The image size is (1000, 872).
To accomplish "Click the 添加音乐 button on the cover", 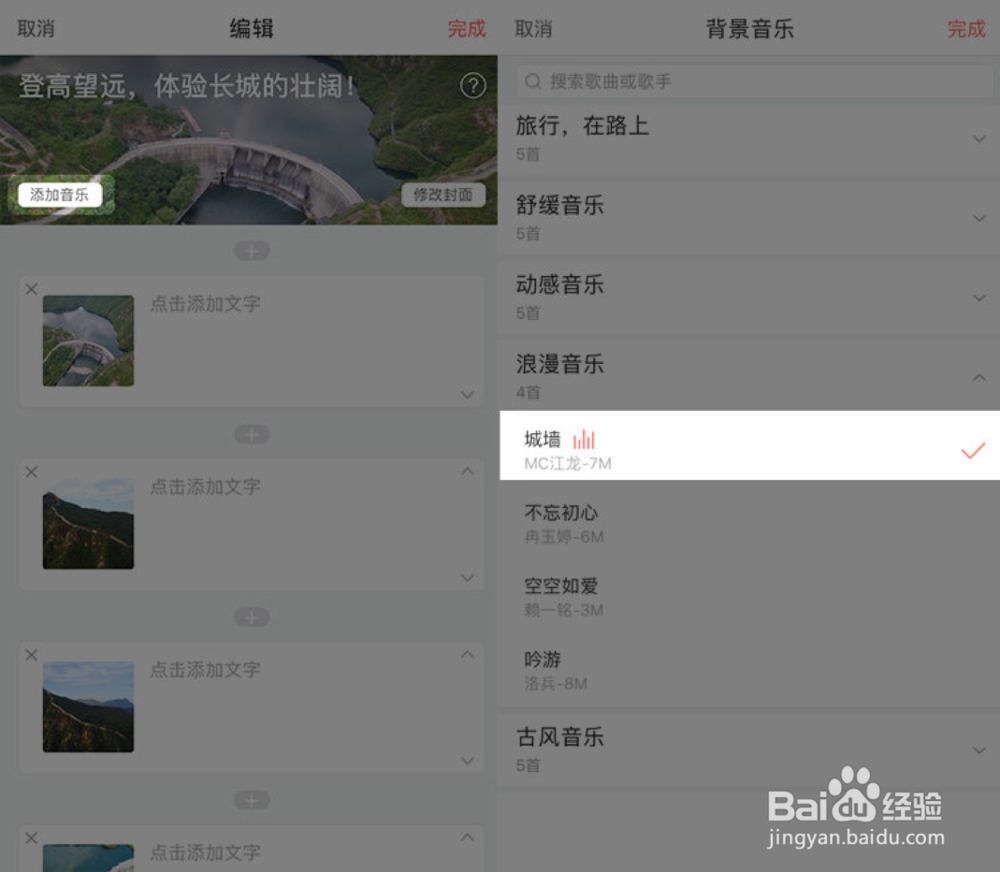I will (x=60, y=195).
